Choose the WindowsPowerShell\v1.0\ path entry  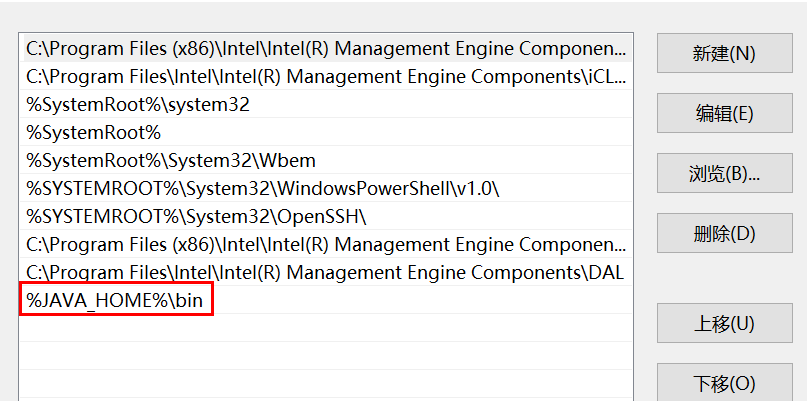tap(262, 188)
